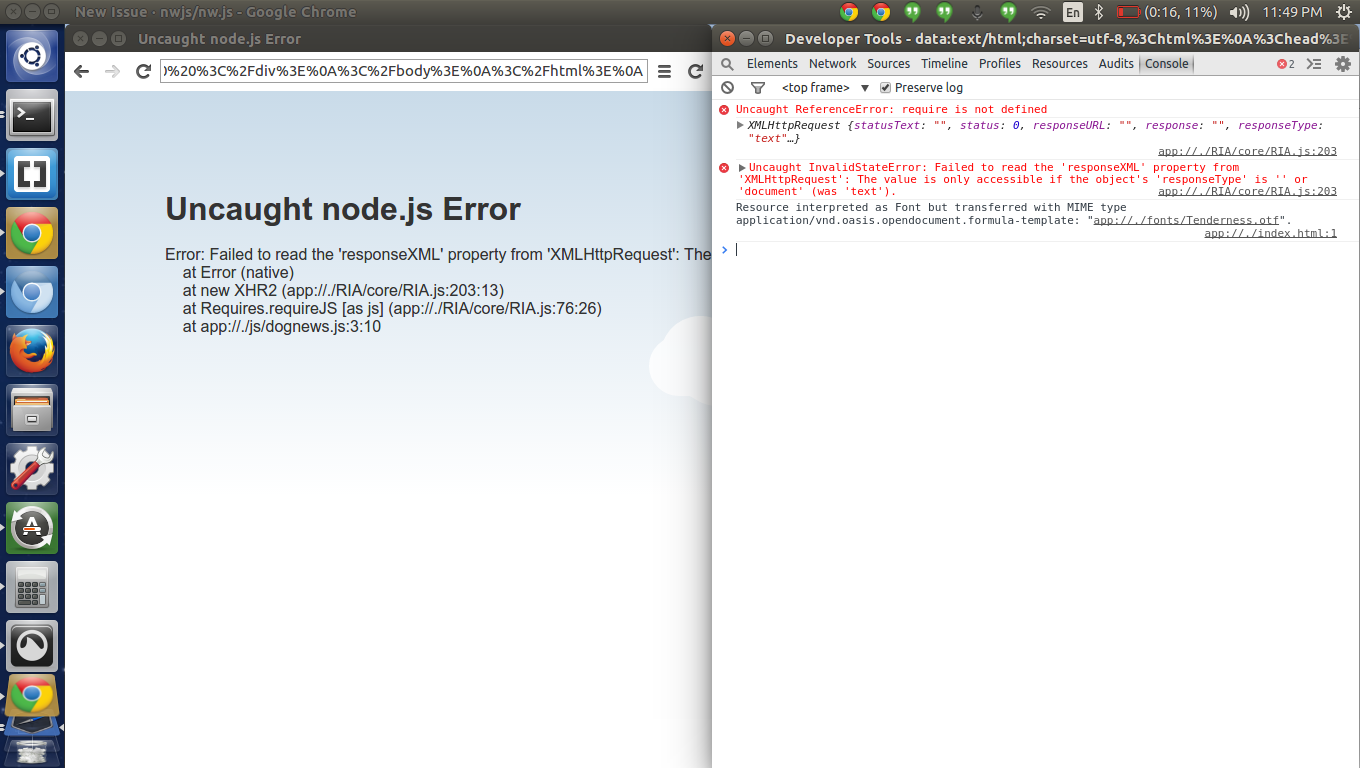
Task: Switch to the Network tab
Action: [x=833, y=64]
